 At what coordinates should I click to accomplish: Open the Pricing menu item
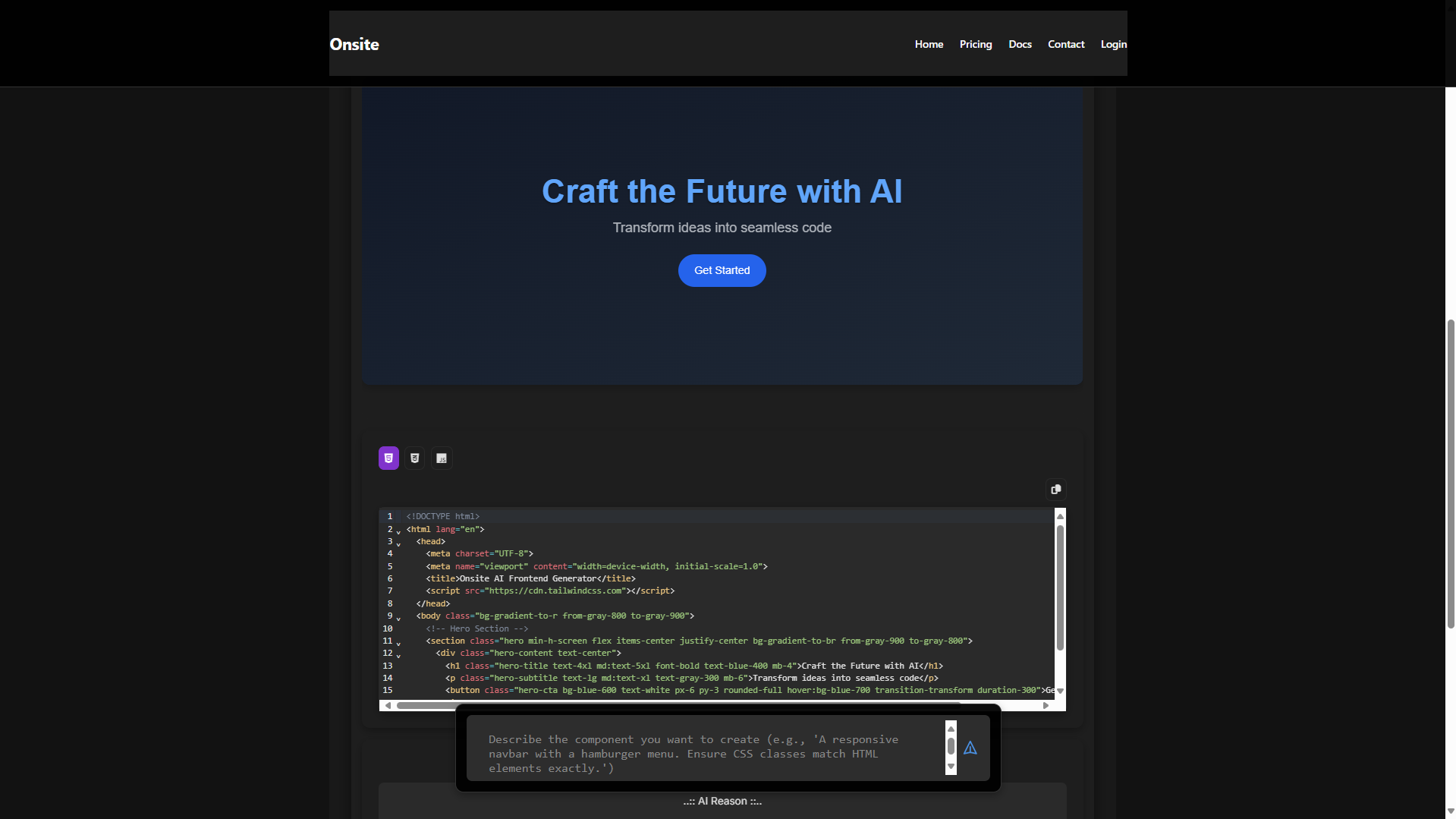point(976,44)
